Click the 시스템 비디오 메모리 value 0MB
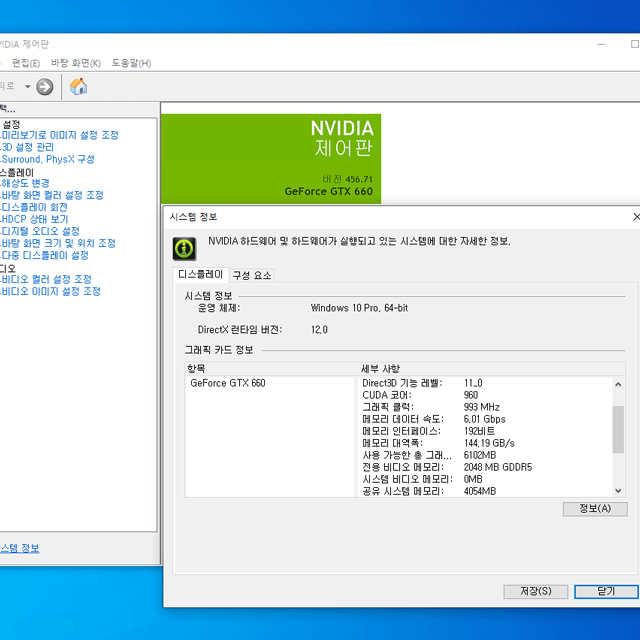Screen dimensions: 640x640 473,479
